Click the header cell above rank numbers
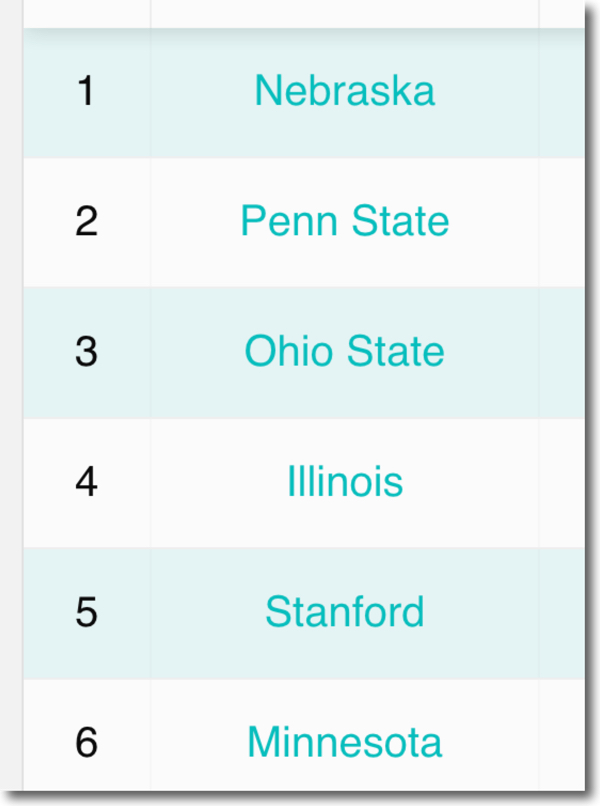 point(87,13)
